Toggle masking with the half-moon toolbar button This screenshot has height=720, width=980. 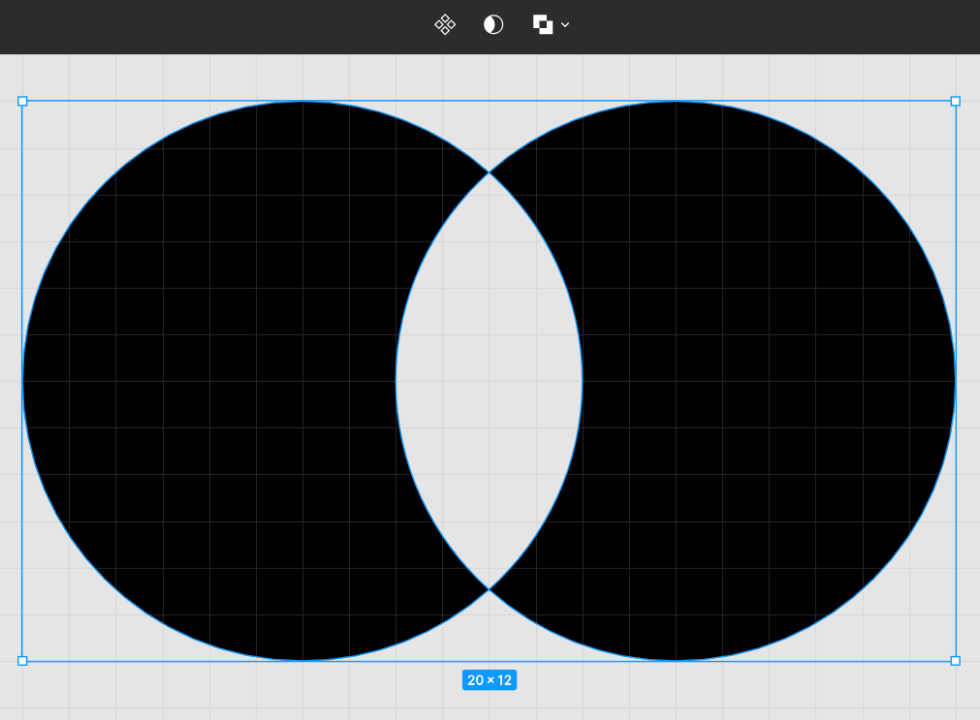click(494, 24)
